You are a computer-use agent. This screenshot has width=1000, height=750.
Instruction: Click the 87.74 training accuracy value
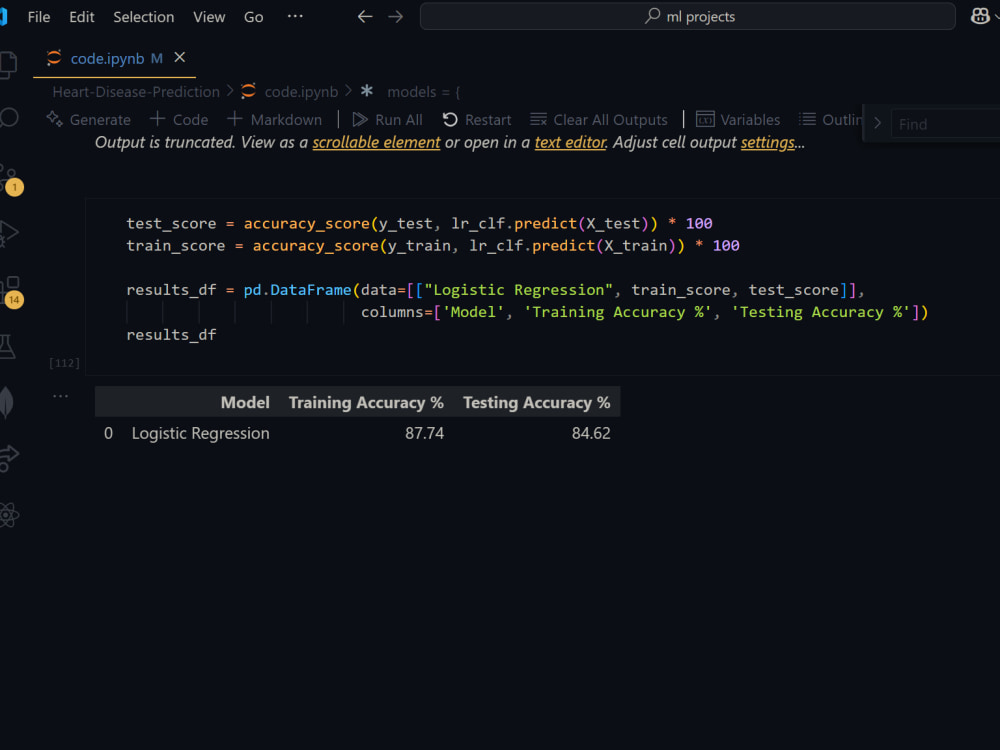click(424, 434)
